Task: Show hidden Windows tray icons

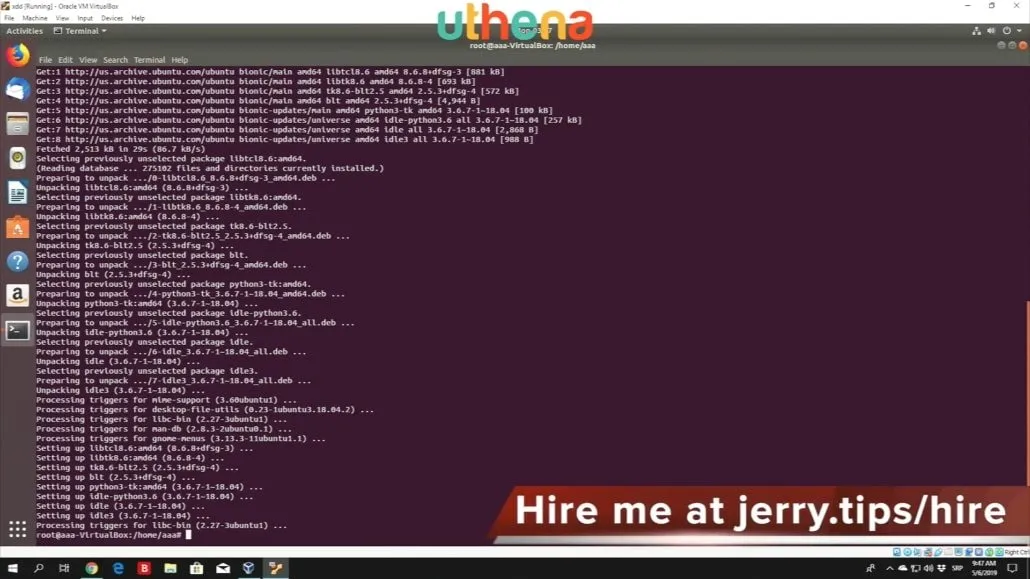Action: point(889,568)
